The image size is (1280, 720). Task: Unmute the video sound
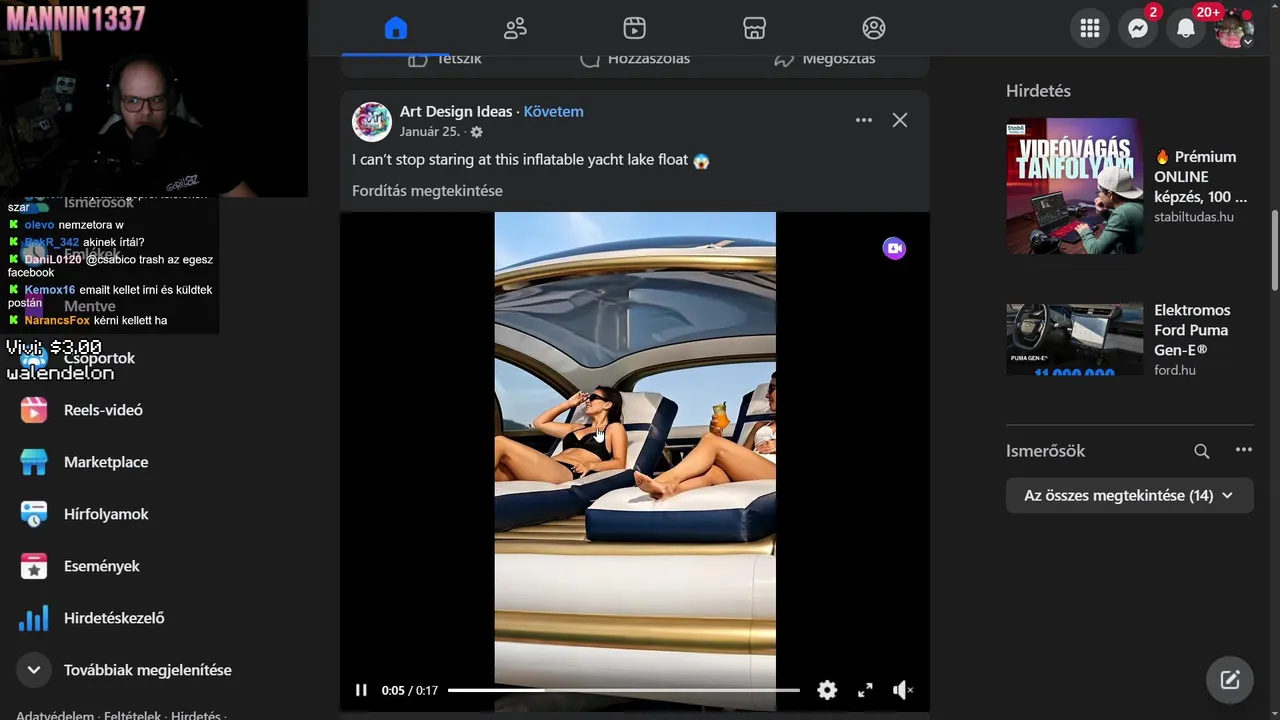pos(902,690)
